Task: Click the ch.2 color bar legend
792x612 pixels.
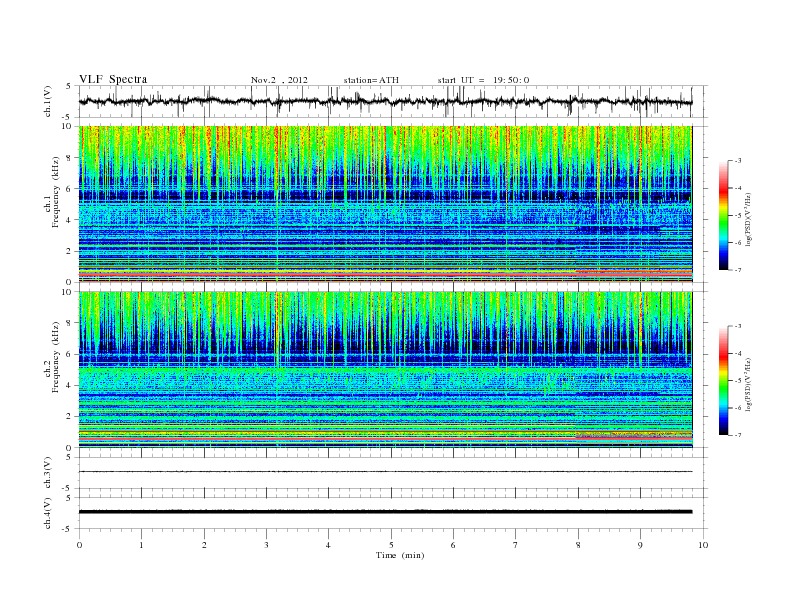Action: (723, 380)
